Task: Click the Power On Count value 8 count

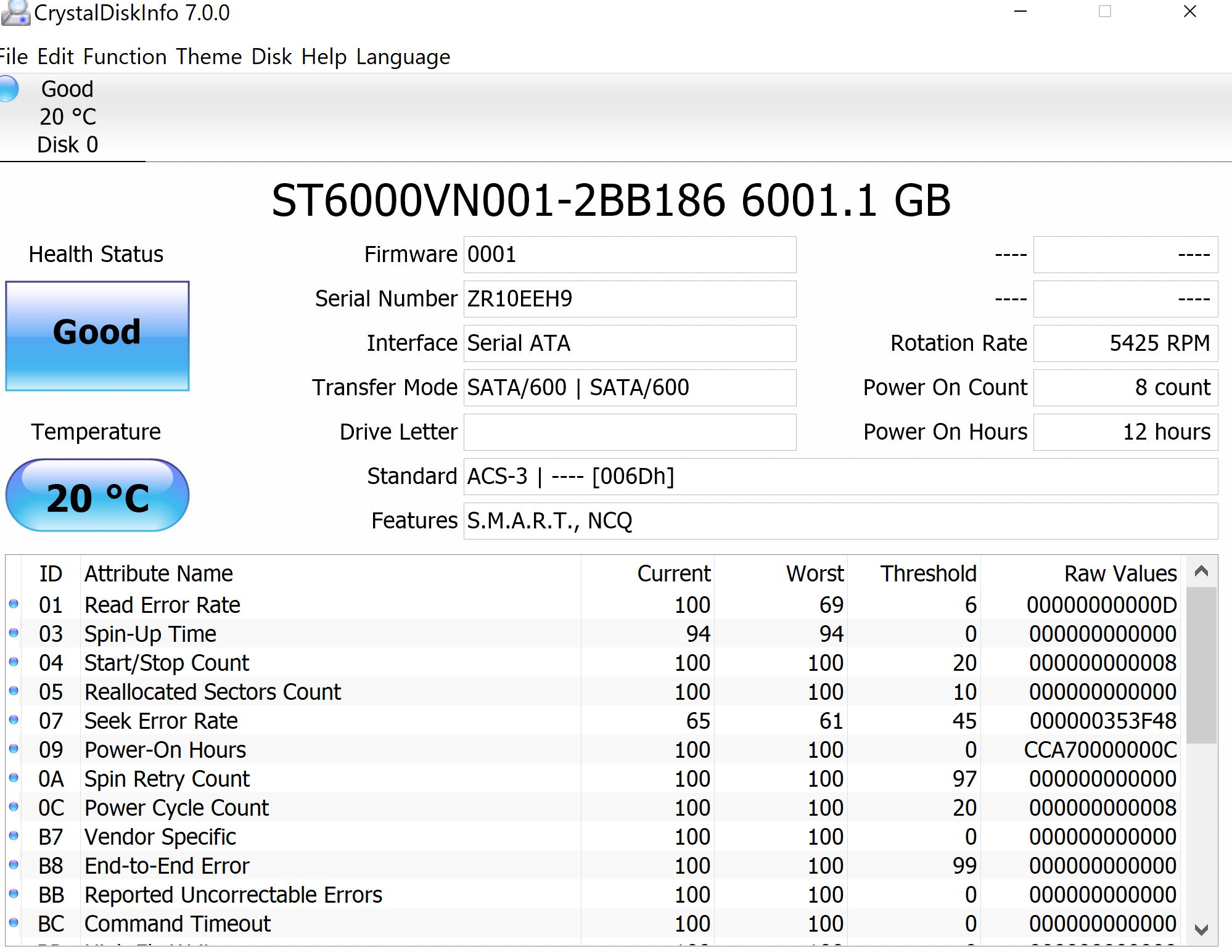Action: tap(1125, 388)
